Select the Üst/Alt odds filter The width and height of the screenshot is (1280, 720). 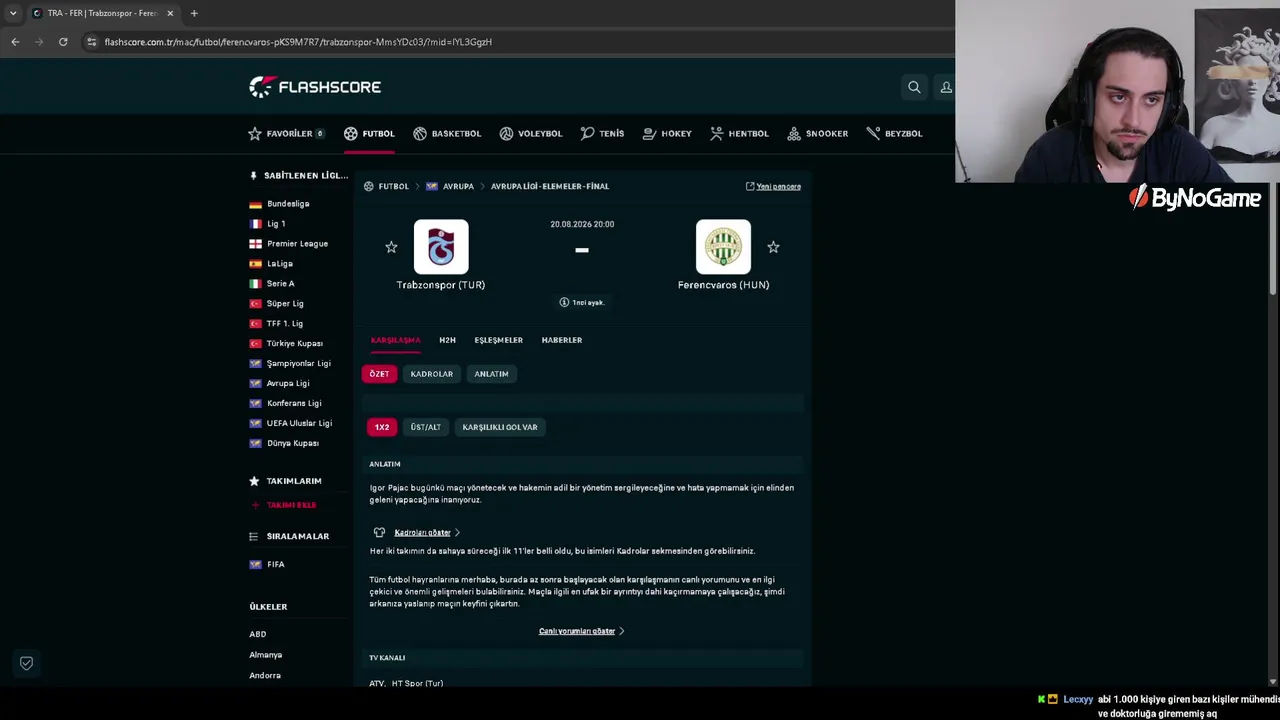coord(426,427)
